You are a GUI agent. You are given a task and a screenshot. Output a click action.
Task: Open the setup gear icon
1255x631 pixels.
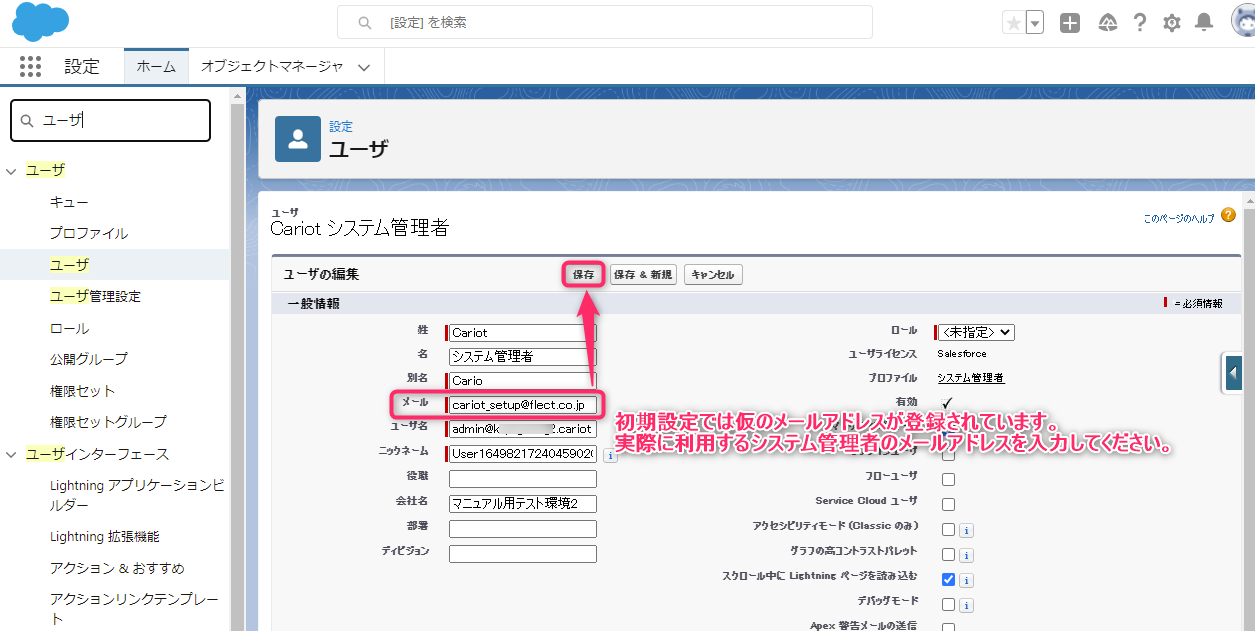pos(1172,23)
